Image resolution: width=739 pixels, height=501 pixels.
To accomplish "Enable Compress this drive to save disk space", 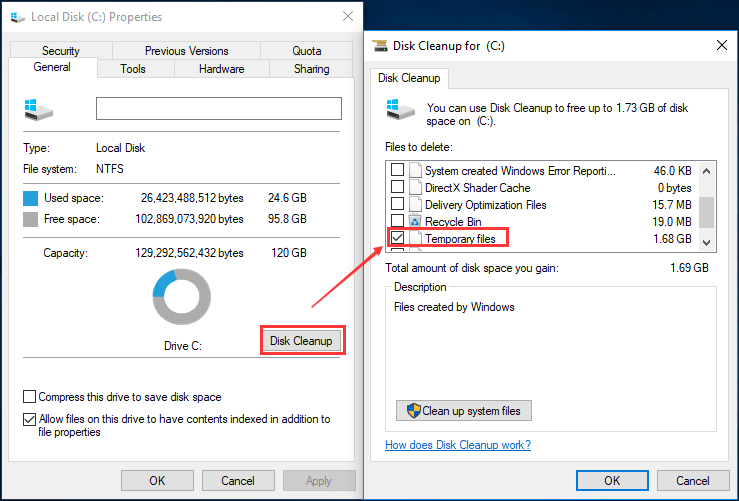I will point(30,397).
